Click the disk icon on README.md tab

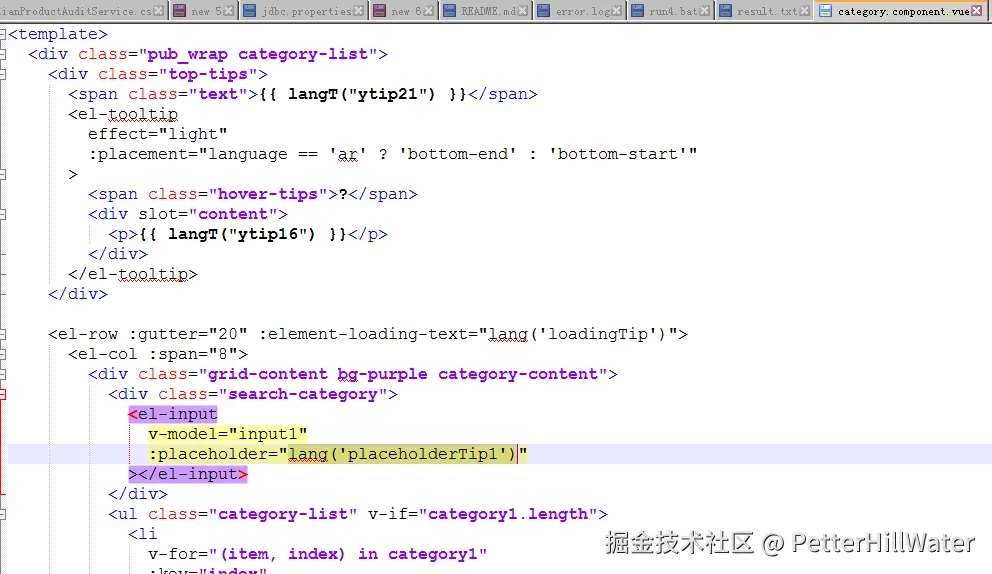[450, 11]
